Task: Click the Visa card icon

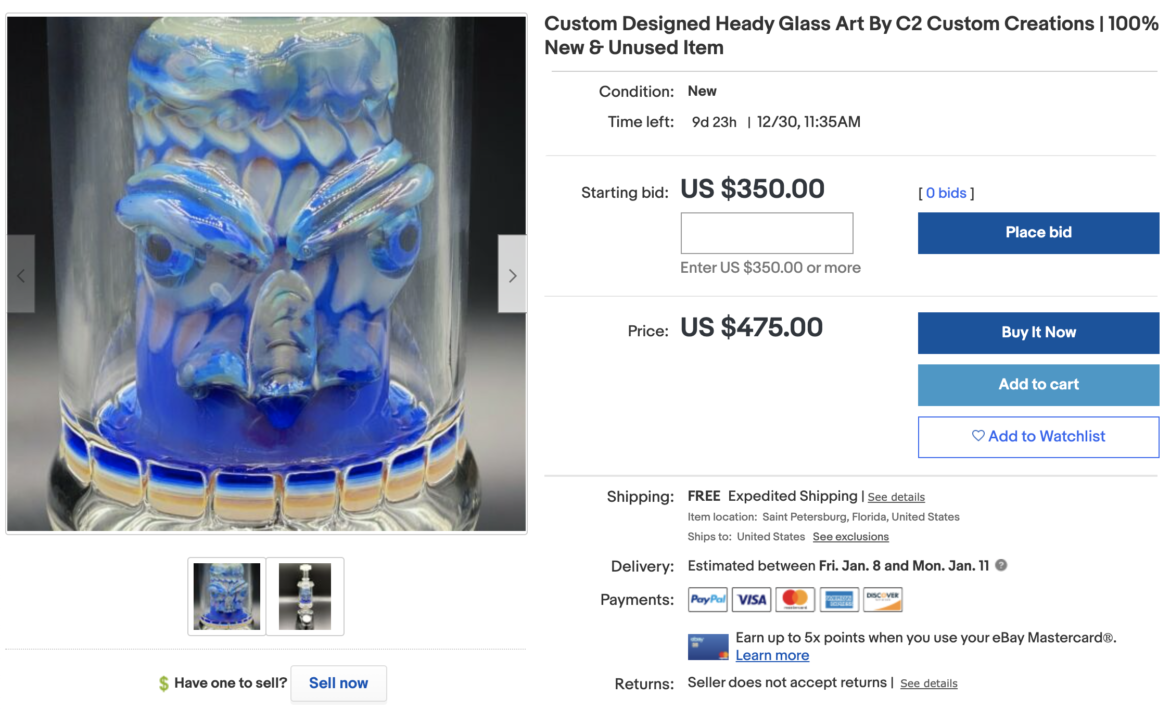Action: click(x=751, y=600)
